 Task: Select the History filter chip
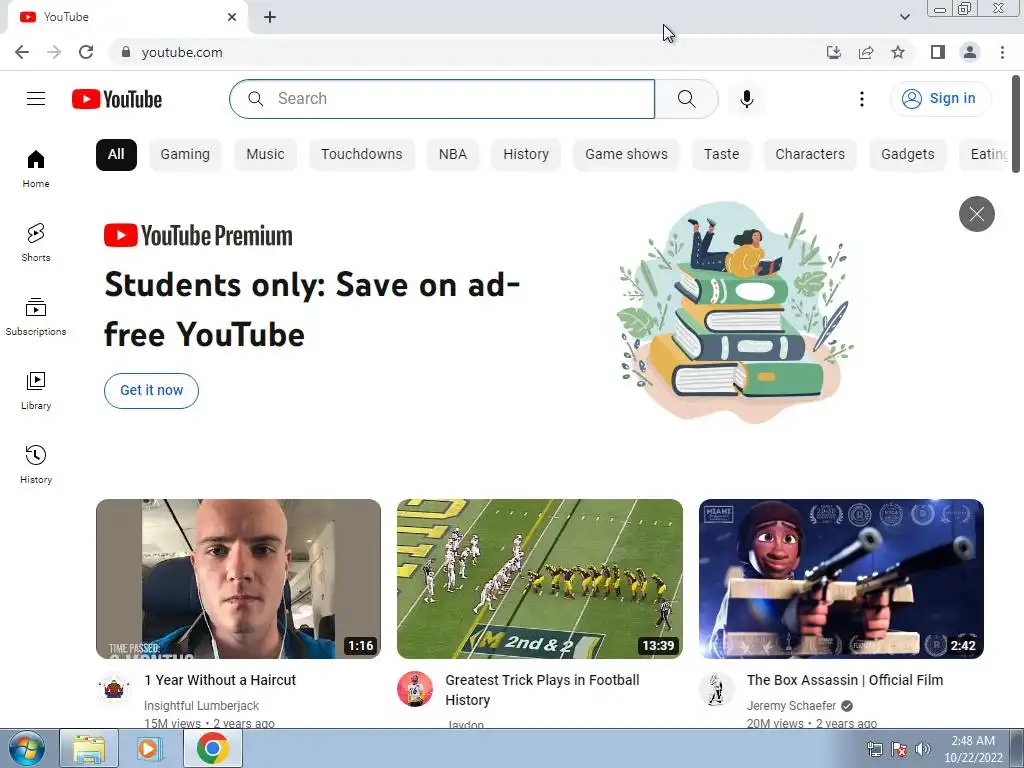(526, 155)
